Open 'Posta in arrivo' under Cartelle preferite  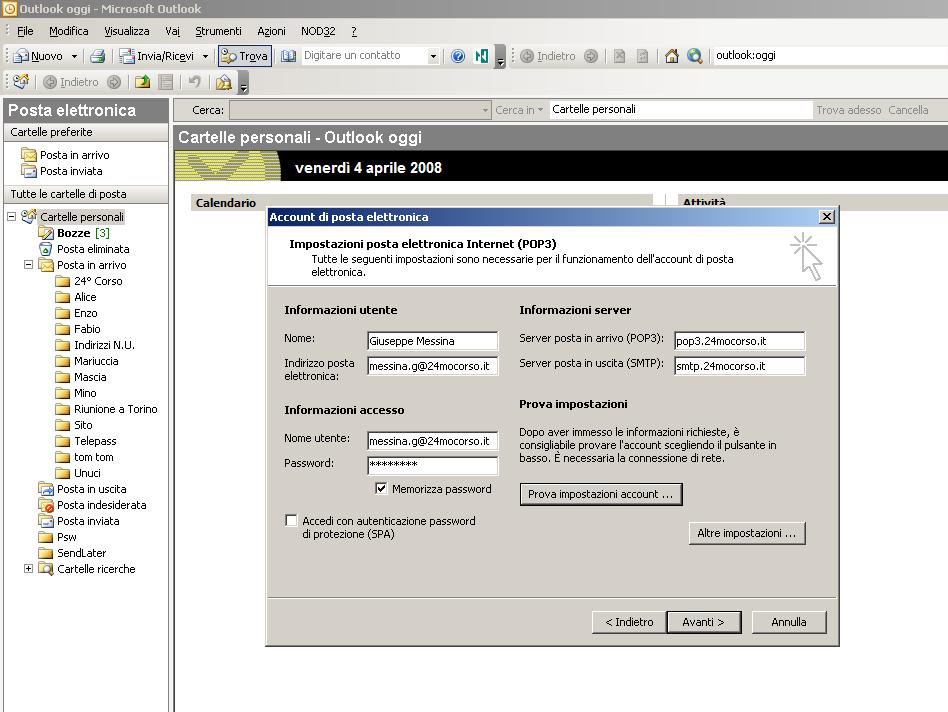pos(74,155)
